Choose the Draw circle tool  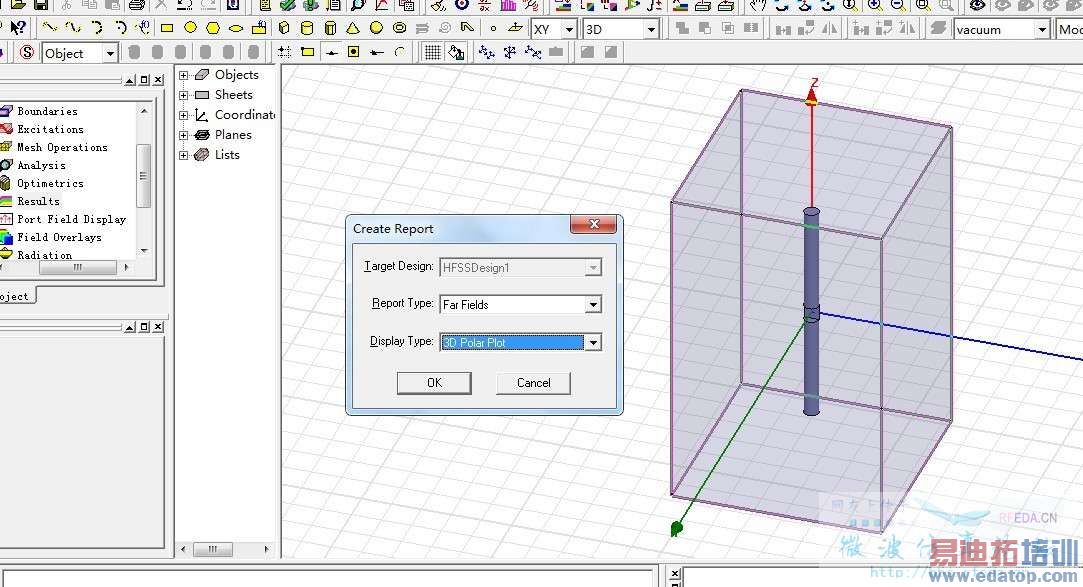pyautogui.click(x=190, y=28)
